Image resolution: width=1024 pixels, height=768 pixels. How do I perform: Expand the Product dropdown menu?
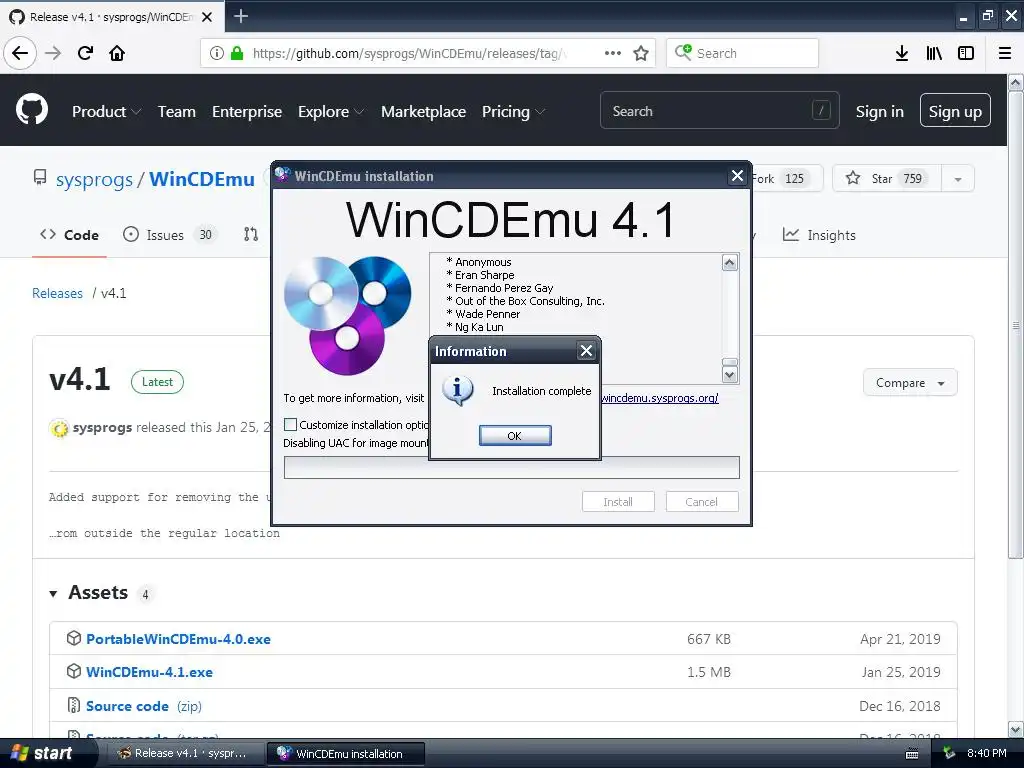click(106, 112)
